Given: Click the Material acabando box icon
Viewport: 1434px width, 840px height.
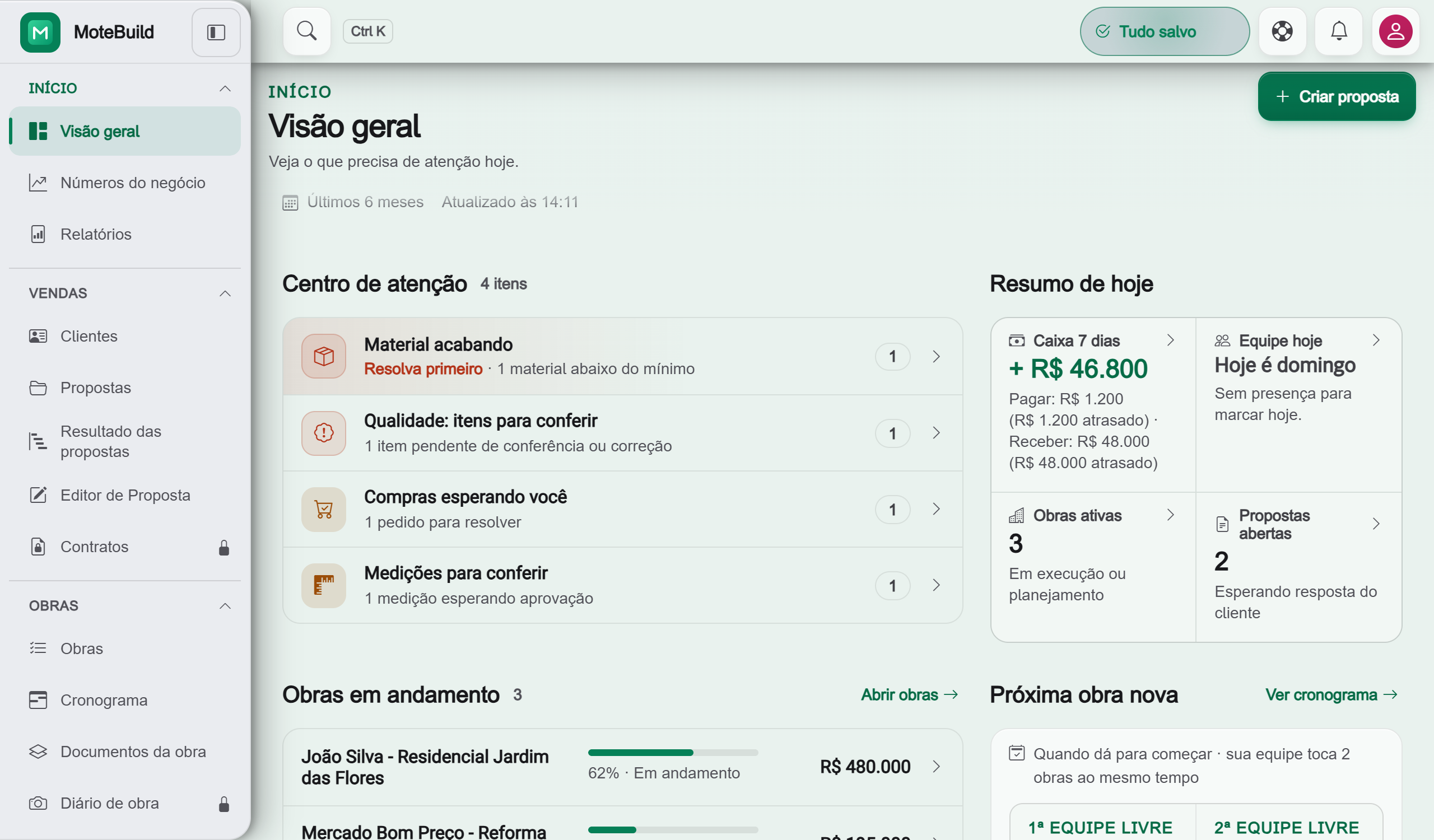Looking at the screenshot, I should (324, 356).
